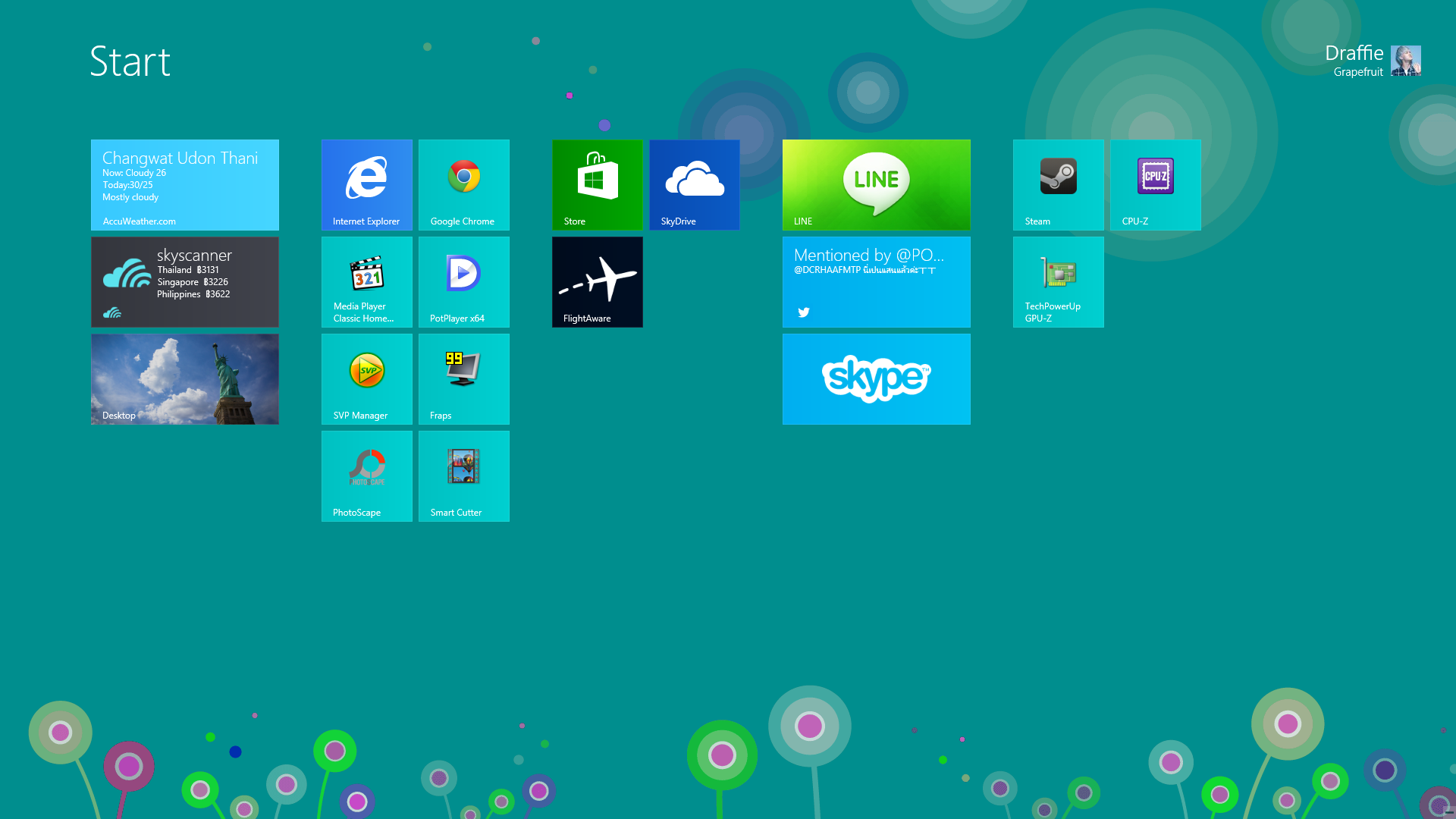Launch Google Chrome from its tile
Viewport: 1456px width, 819px height.
tap(464, 184)
